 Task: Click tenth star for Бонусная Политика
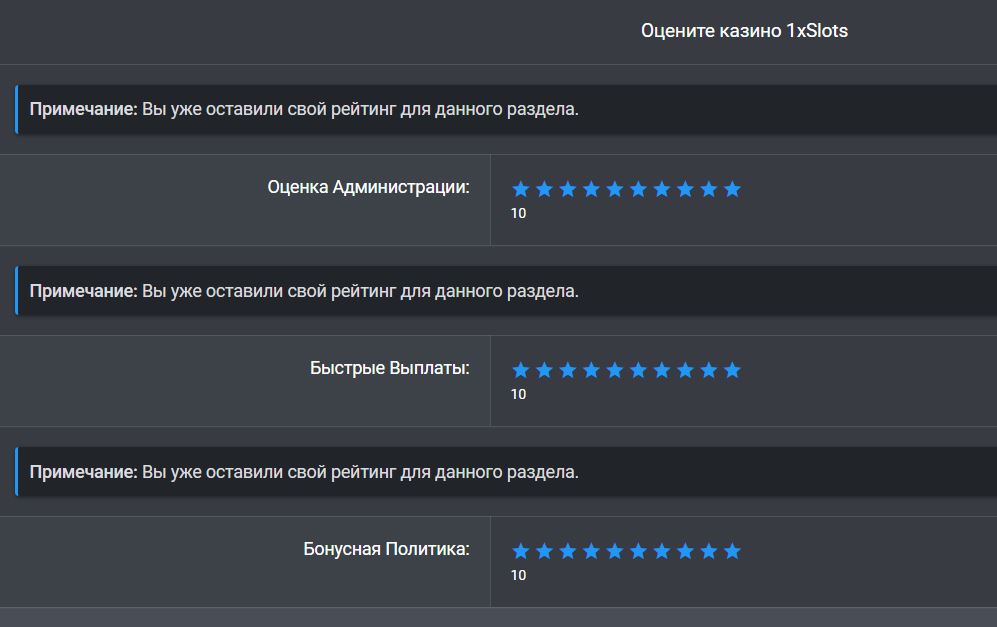point(732,551)
